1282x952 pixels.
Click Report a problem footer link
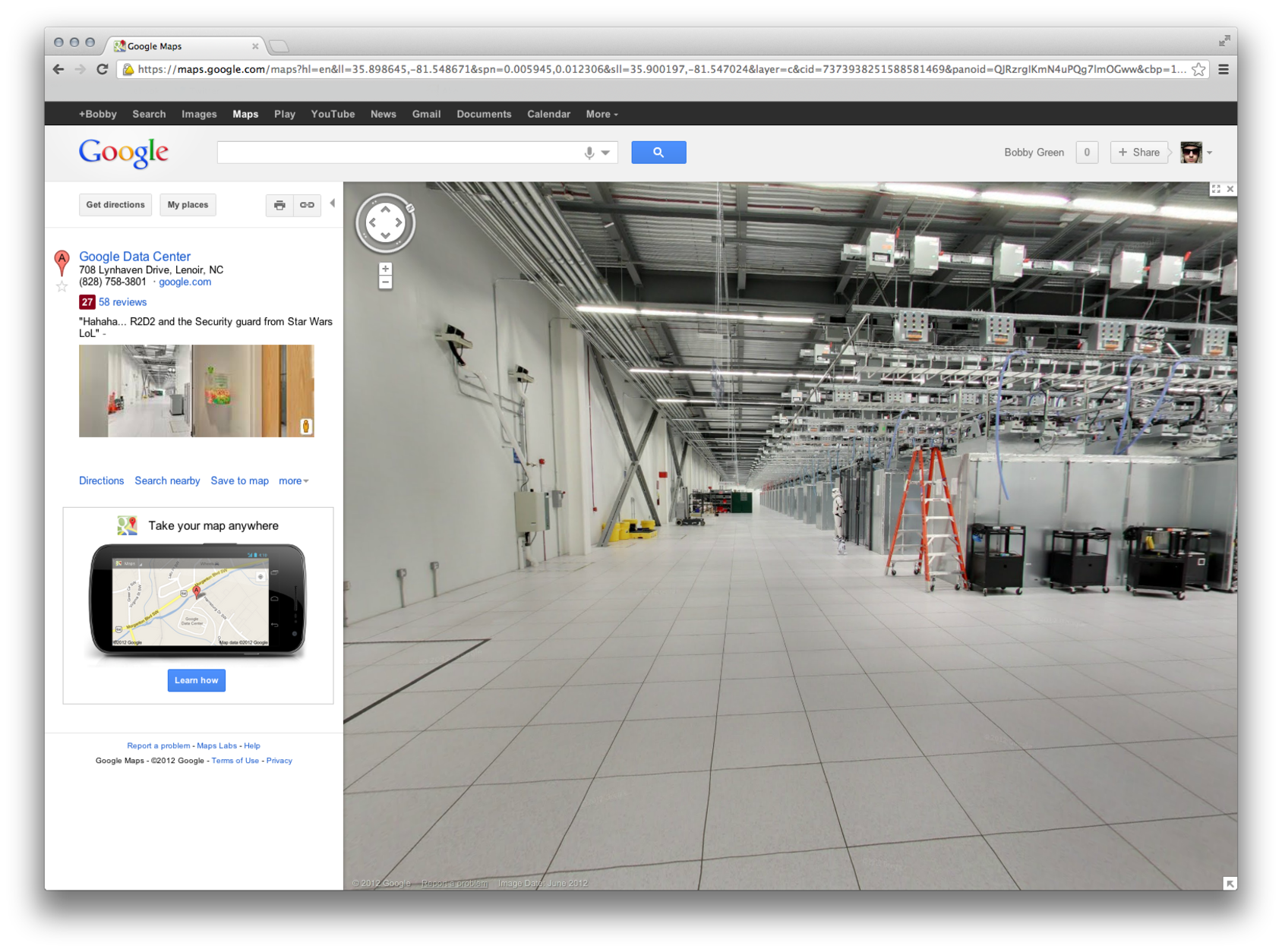158,746
